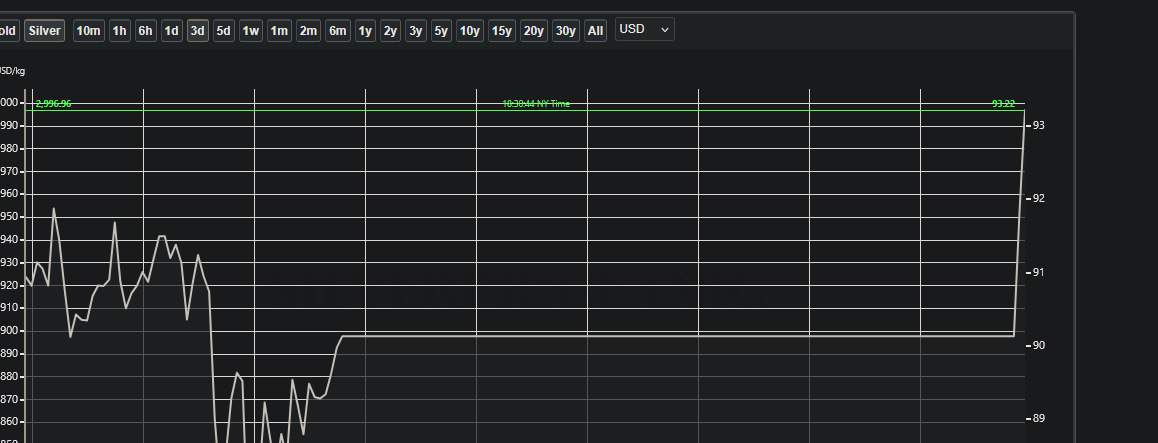Choose the 6m range button
This screenshot has width=1158, height=443.
pyautogui.click(x=338, y=31)
